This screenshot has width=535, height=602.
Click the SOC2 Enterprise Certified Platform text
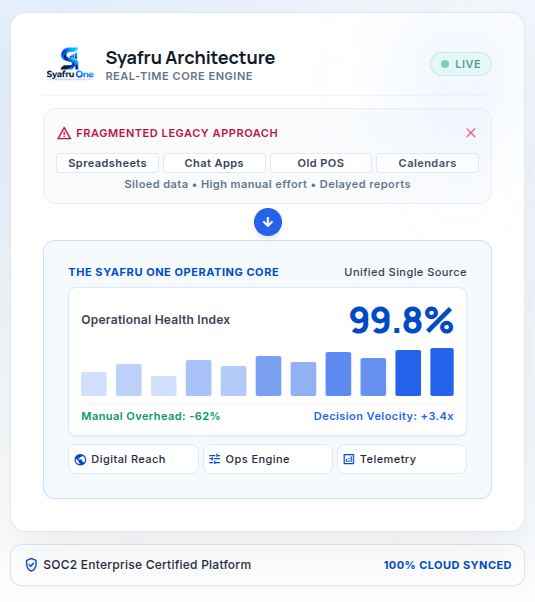pos(147,565)
